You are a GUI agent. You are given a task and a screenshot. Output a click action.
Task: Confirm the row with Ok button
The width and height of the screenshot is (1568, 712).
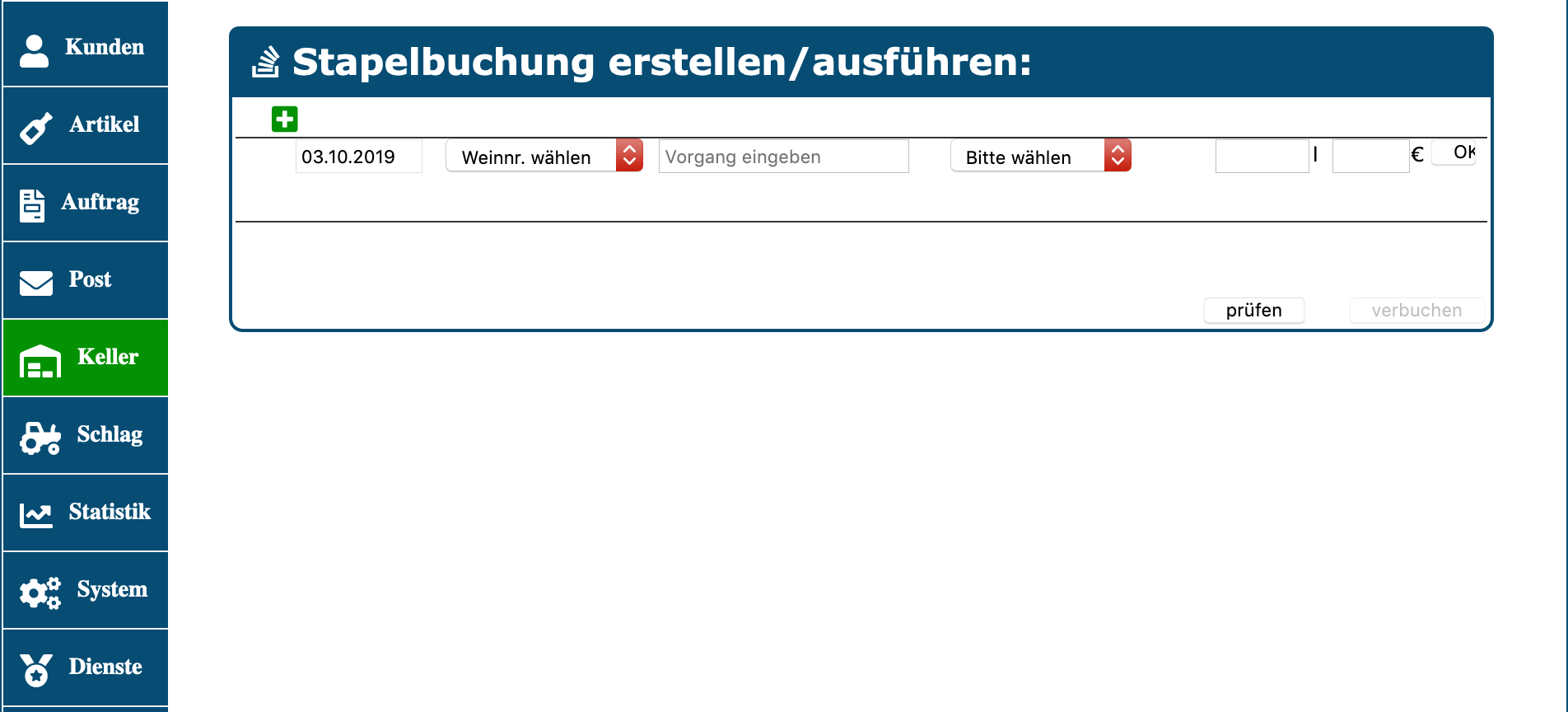pyautogui.click(x=1454, y=152)
